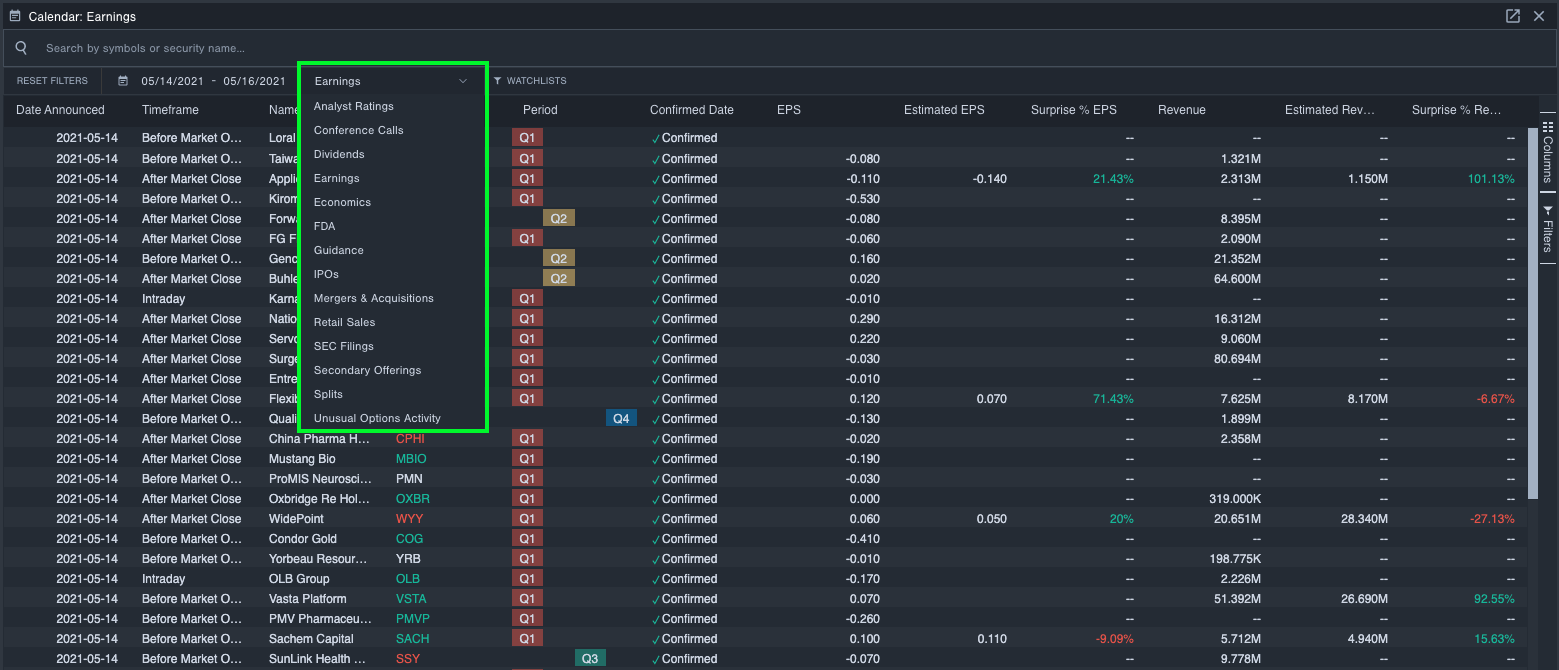Toggle the Q1 period badge on WidePoint's row
This screenshot has width=1559, height=670.
527,518
